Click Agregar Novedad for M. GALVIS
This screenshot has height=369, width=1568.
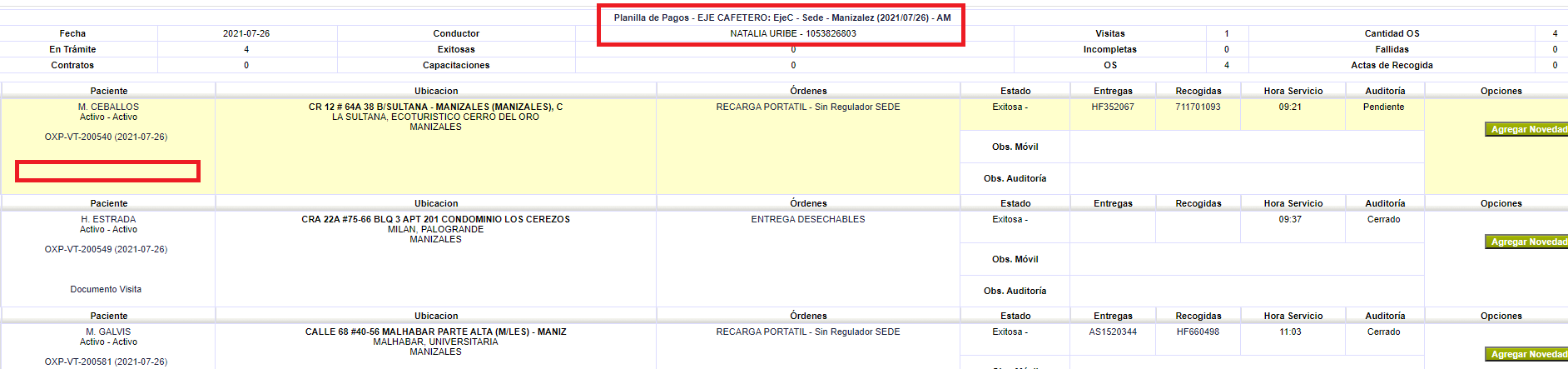pyautogui.click(x=1526, y=354)
